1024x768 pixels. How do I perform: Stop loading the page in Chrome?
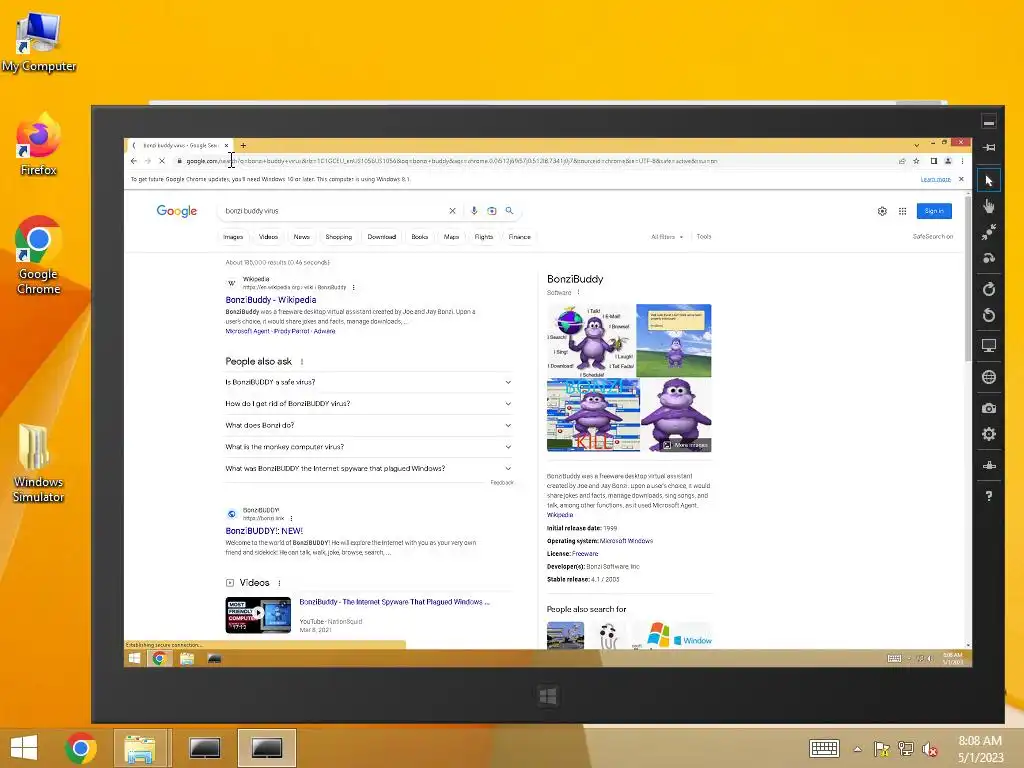(161, 161)
